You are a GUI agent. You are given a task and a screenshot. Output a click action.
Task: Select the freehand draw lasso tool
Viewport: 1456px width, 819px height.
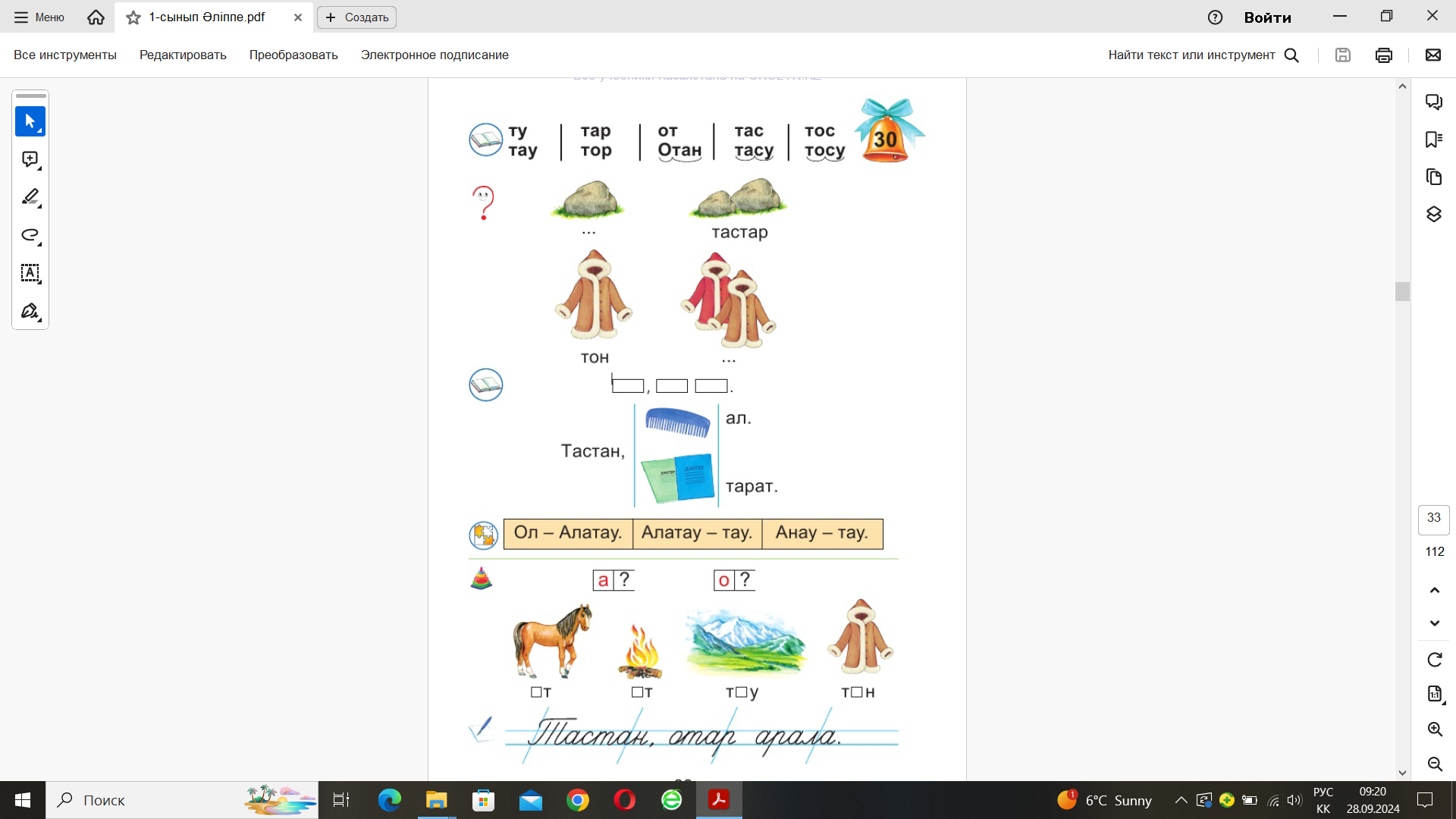point(30,235)
